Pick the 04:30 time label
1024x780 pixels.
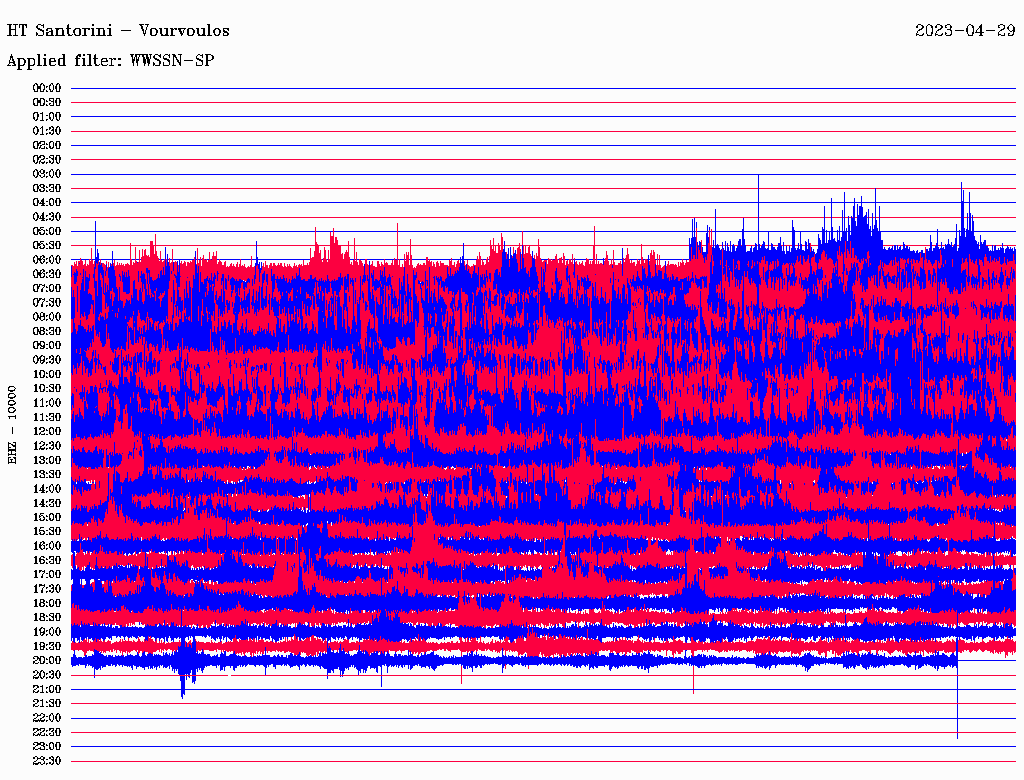click(47, 217)
